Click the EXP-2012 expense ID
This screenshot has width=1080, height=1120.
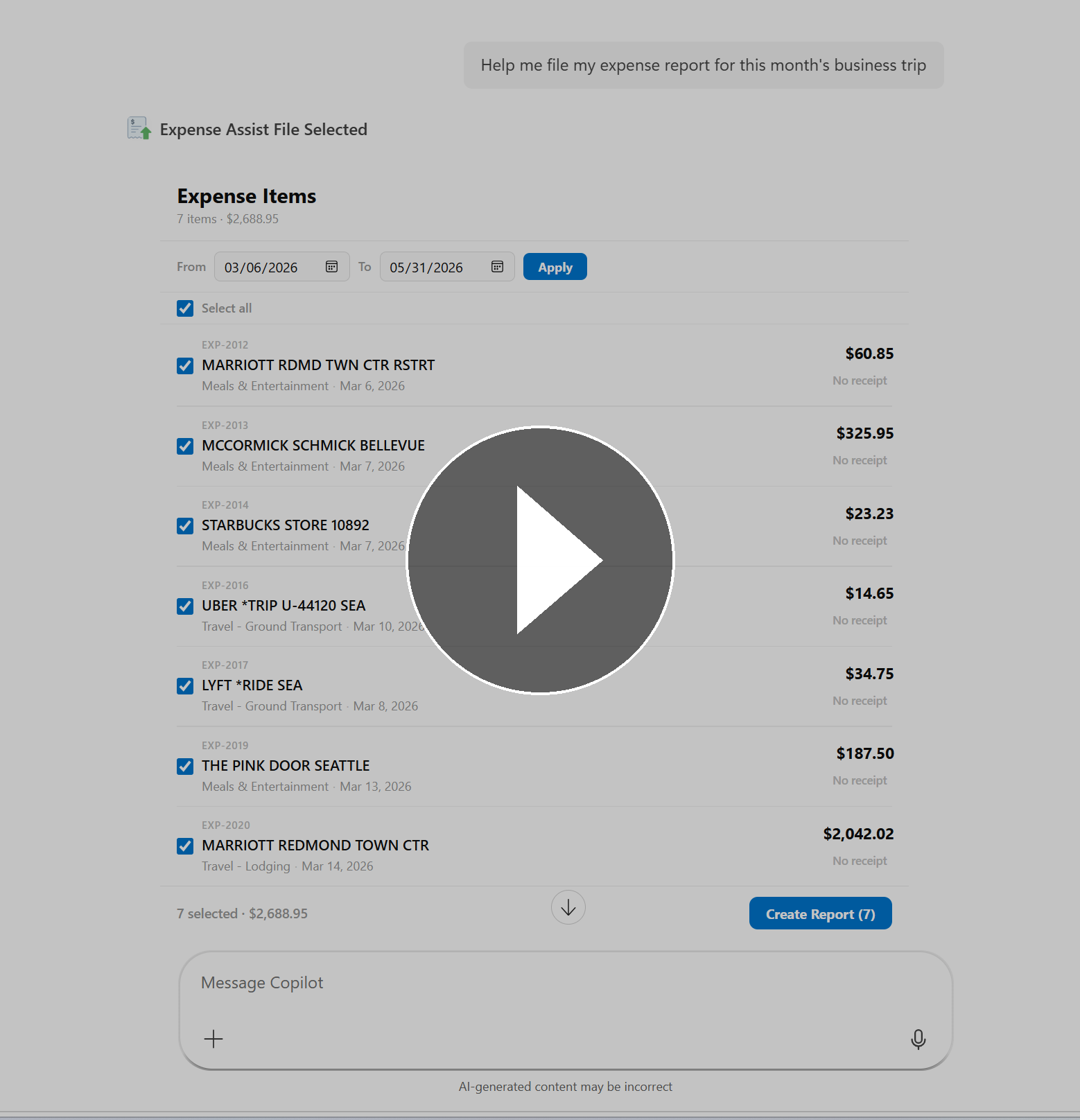(x=225, y=344)
